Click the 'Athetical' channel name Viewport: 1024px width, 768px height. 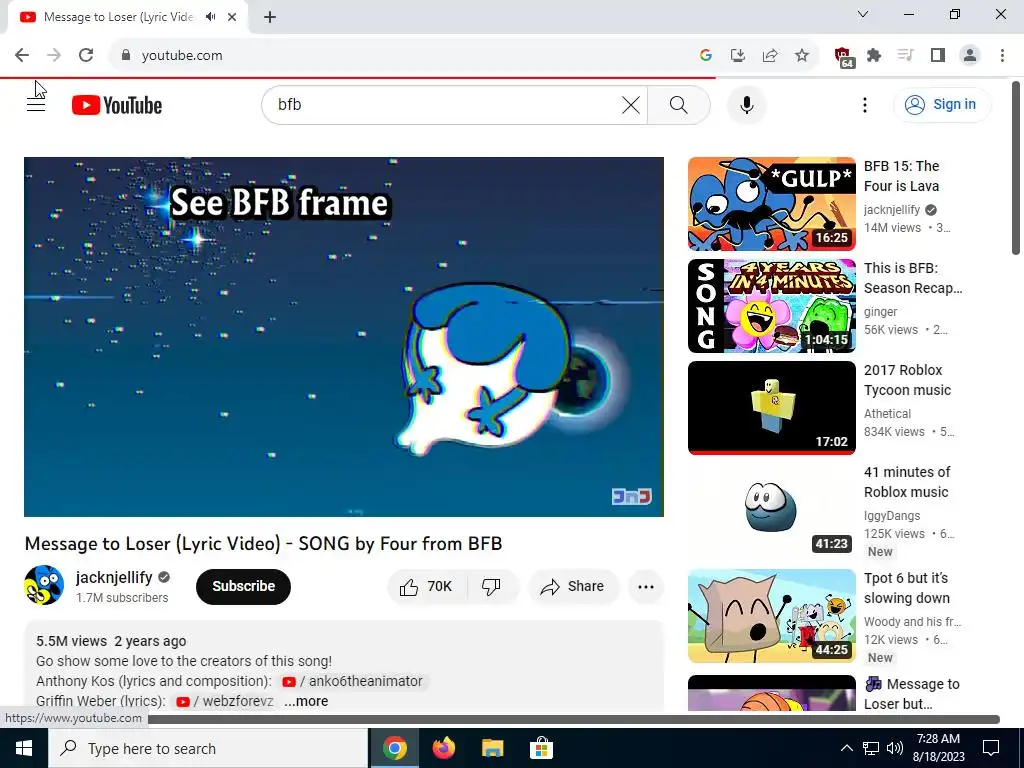click(x=887, y=413)
